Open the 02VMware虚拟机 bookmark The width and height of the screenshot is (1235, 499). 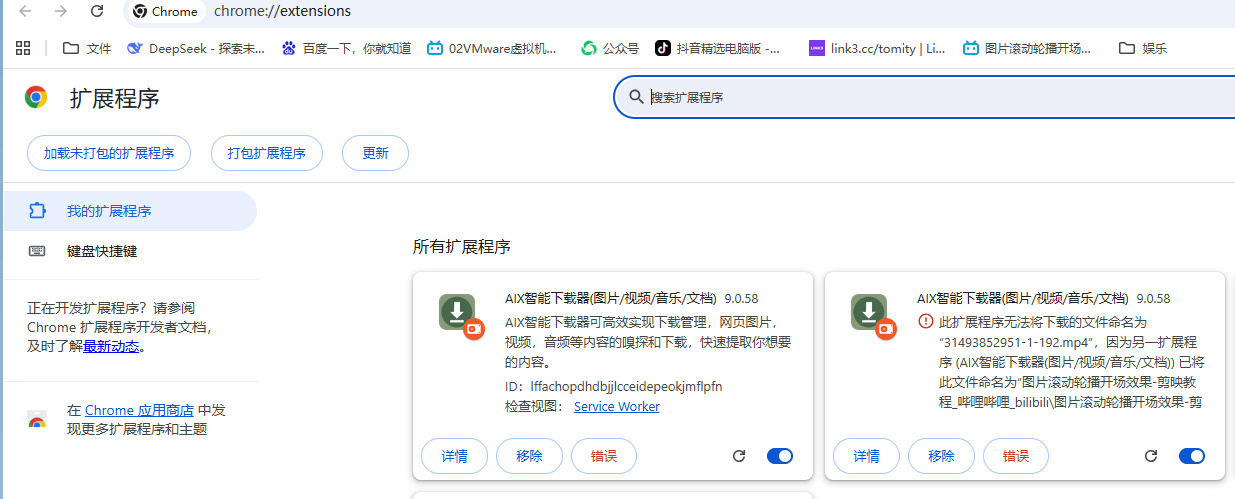point(492,48)
